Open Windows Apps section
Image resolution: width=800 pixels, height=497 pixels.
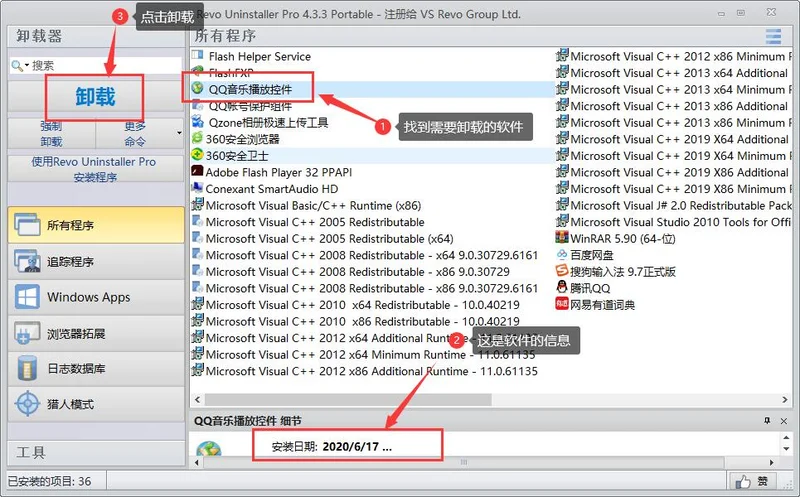96,297
